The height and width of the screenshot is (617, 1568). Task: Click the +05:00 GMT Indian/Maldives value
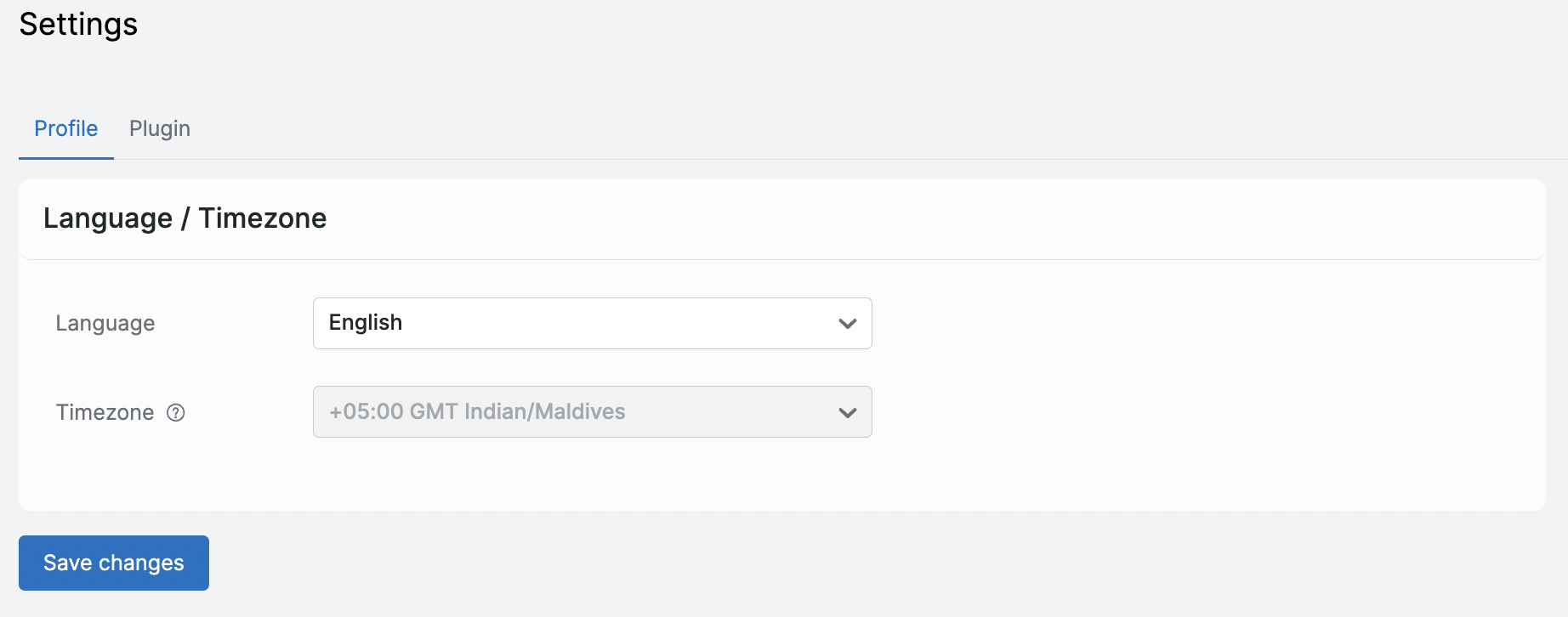click(477, 412)
